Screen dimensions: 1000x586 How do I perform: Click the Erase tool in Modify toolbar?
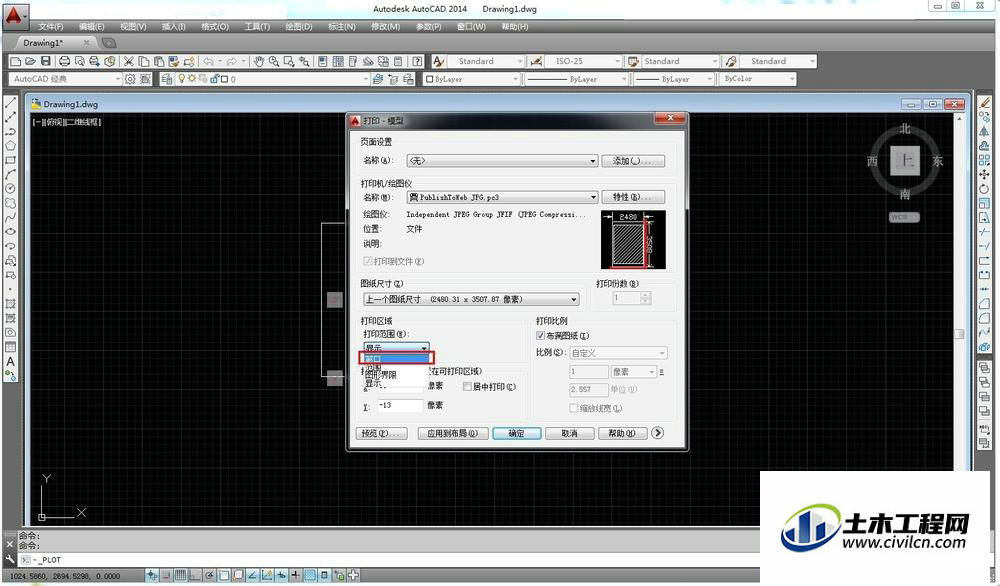[x=984, y=103]
